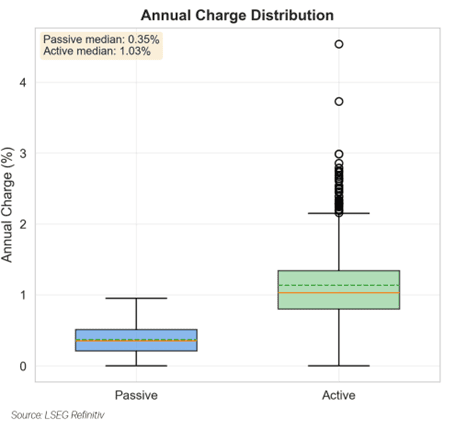
Task: Click the Annual Charge (%) axis label
Action: coord(7,205)
